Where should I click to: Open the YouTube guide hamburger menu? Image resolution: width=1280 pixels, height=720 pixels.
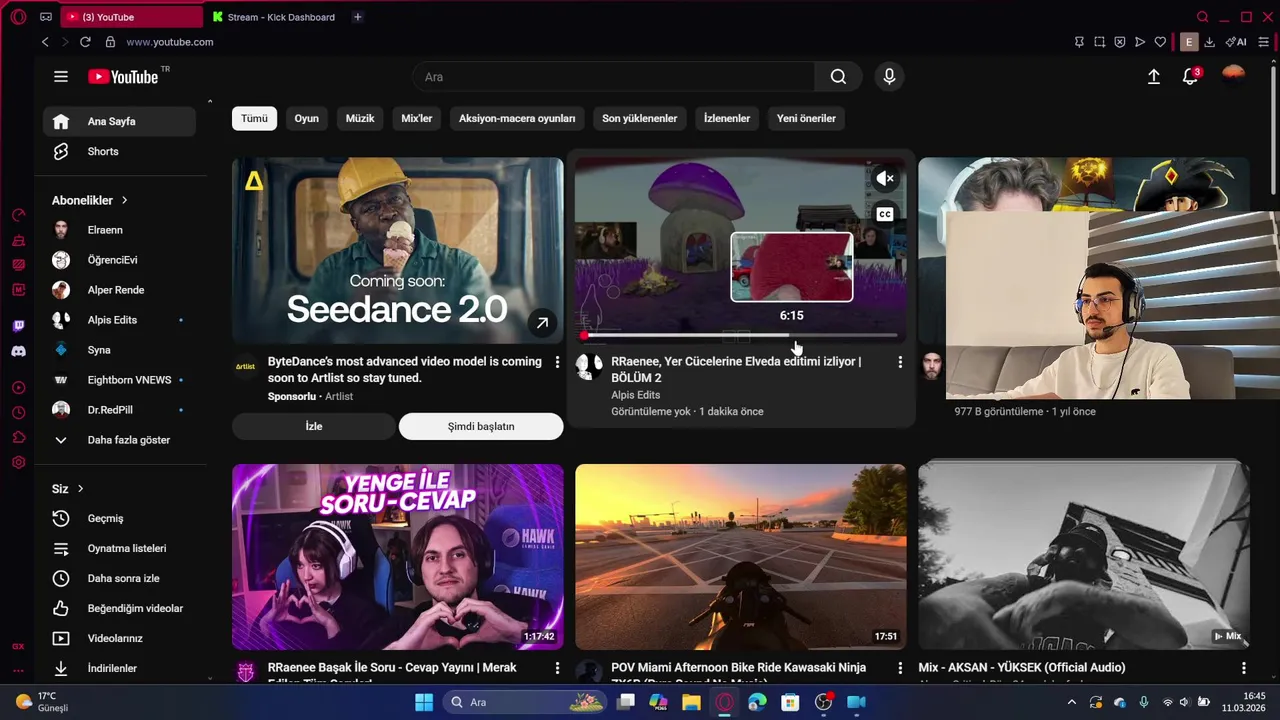[61, 77]
